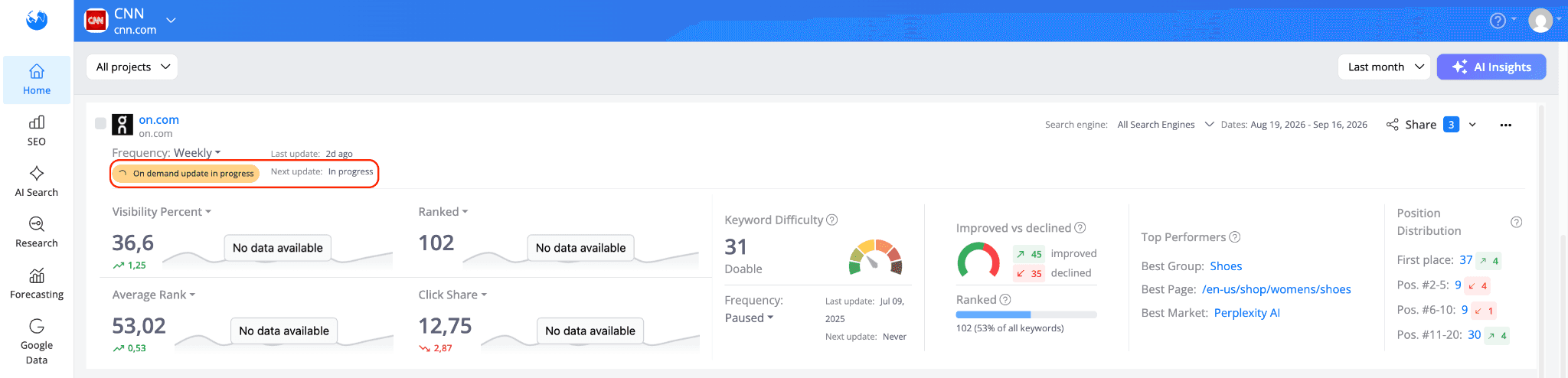The image size is (1568, 378).
Task: Click the Click Share value 12,75
Action: pyautogui.click(x=445, y=326)
